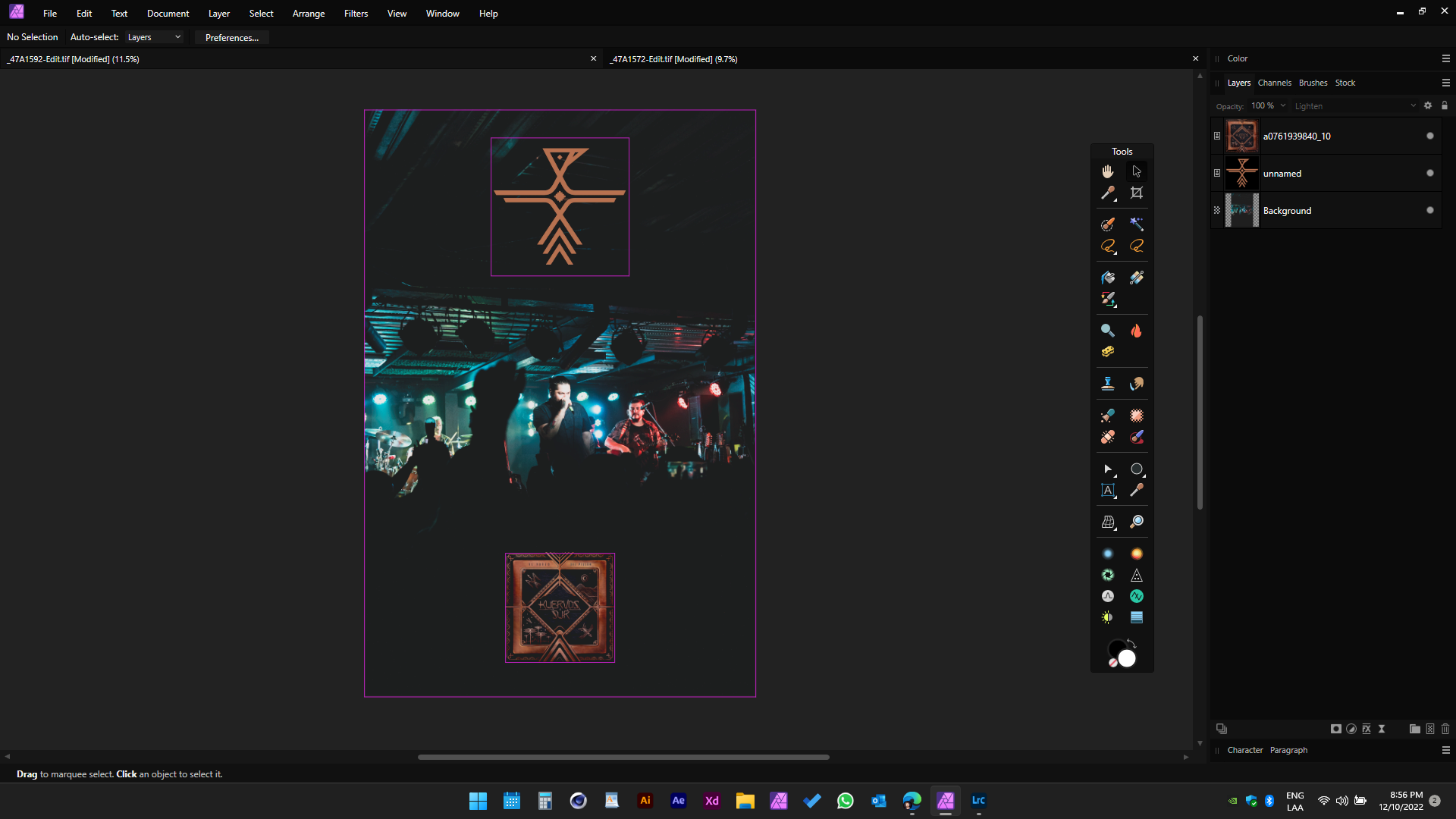Delete layer with trash icon
The height and width of the screenshot is (819, 1456).
click(x=1445, y=729)
